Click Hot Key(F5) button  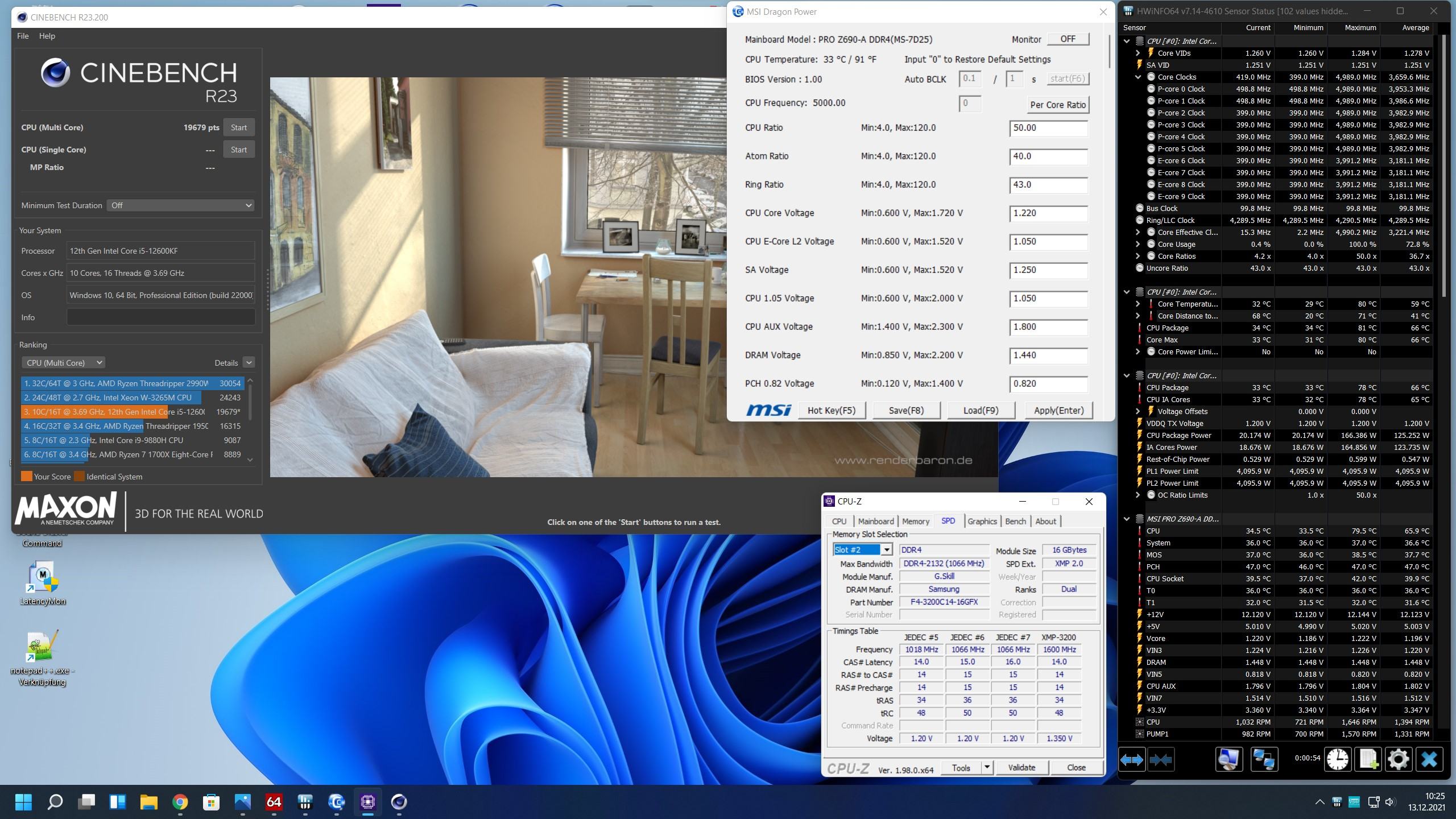click(831, 410)
